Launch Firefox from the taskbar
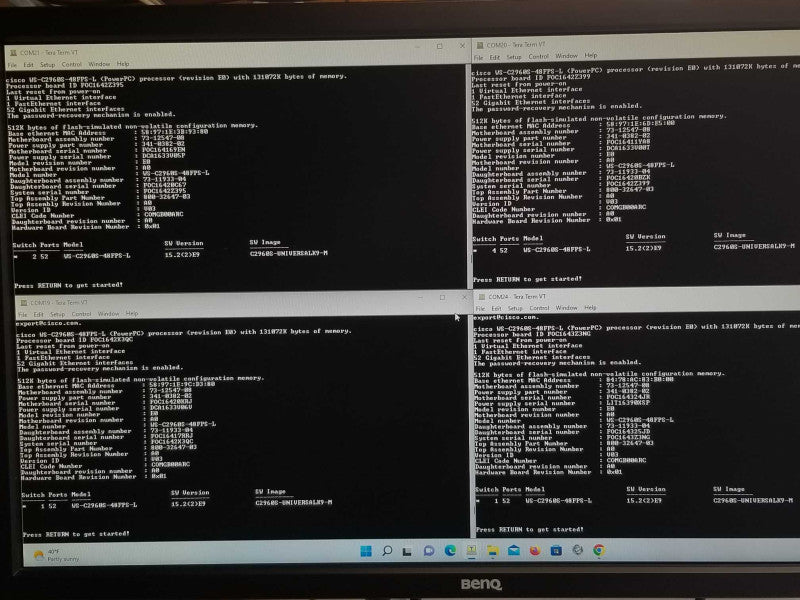The image size is (800, 600). pyautogui.click(x=535, y=551)
